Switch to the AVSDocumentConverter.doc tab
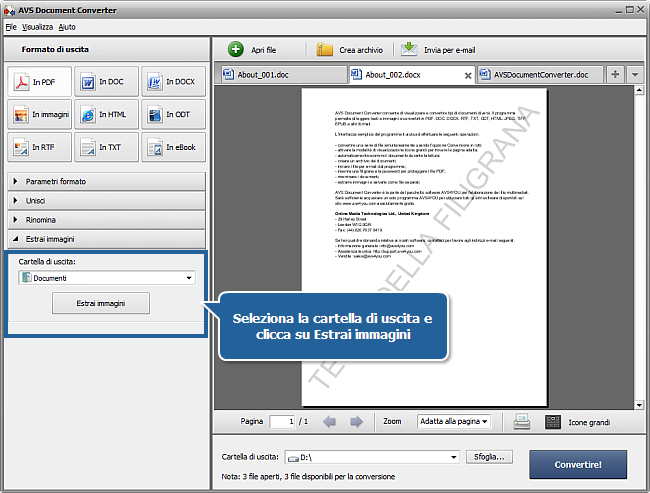The image size is (650, 493). (x=541, y=75)
